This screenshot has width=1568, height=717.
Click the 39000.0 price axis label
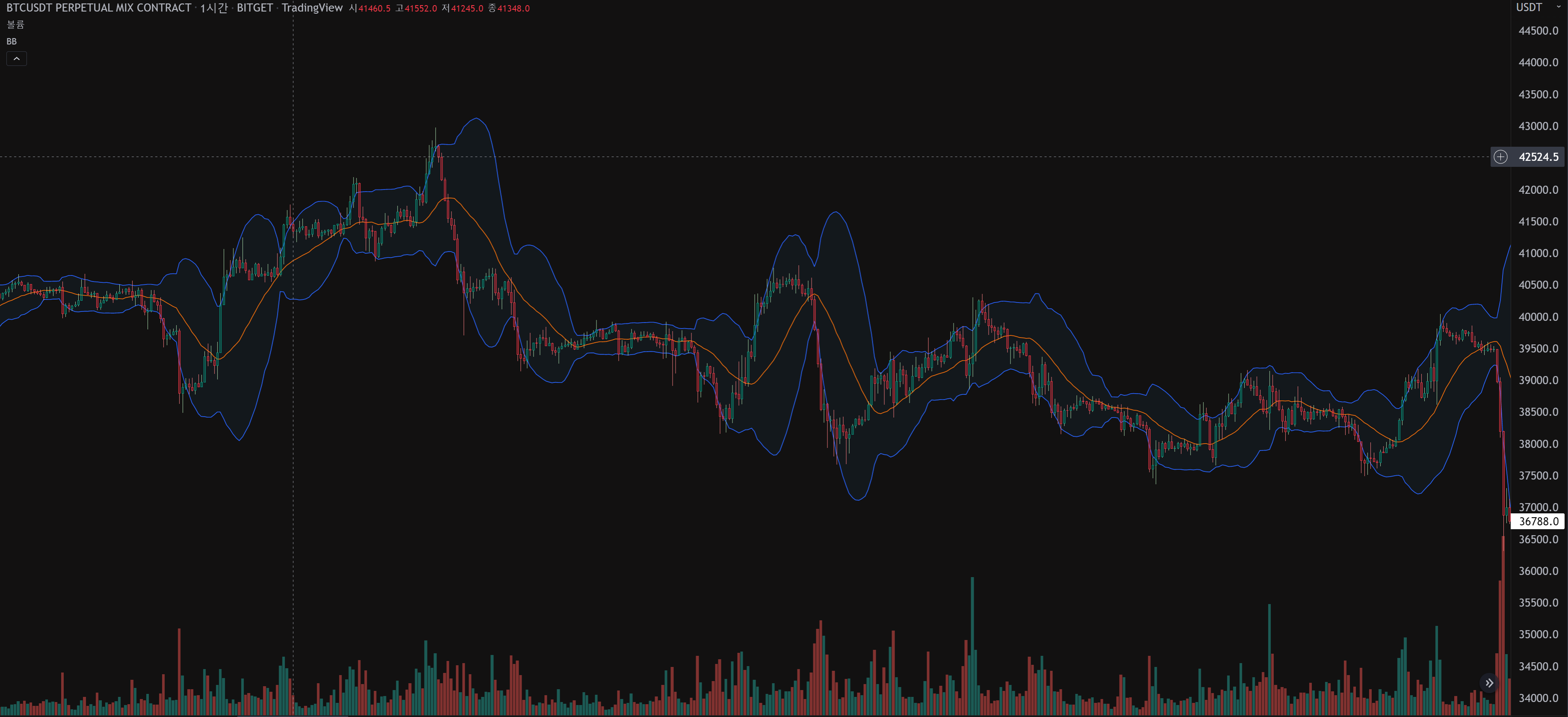[x=1538, y=380]
